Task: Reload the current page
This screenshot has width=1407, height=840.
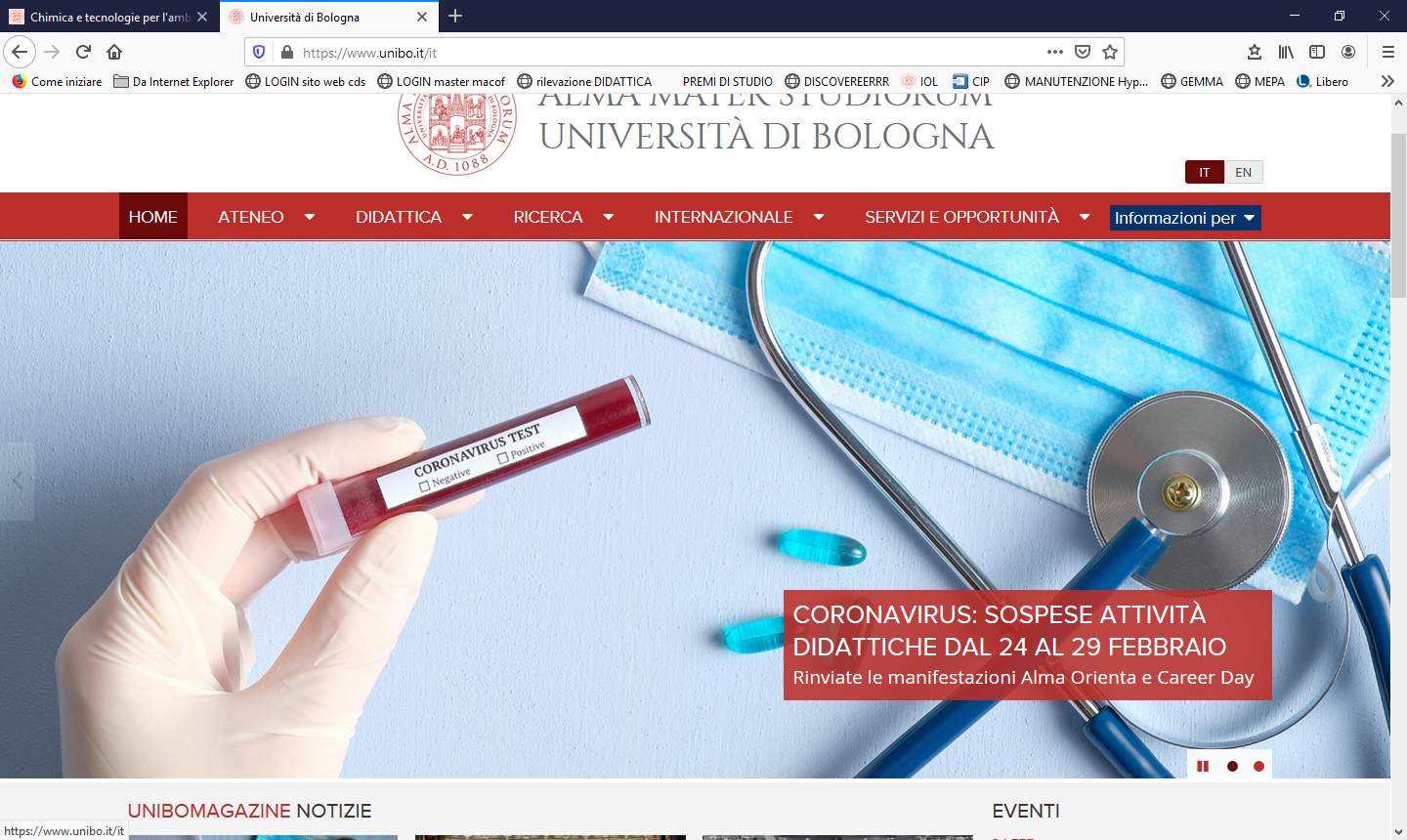Action: pyautogui.click(x=84, y=52)
